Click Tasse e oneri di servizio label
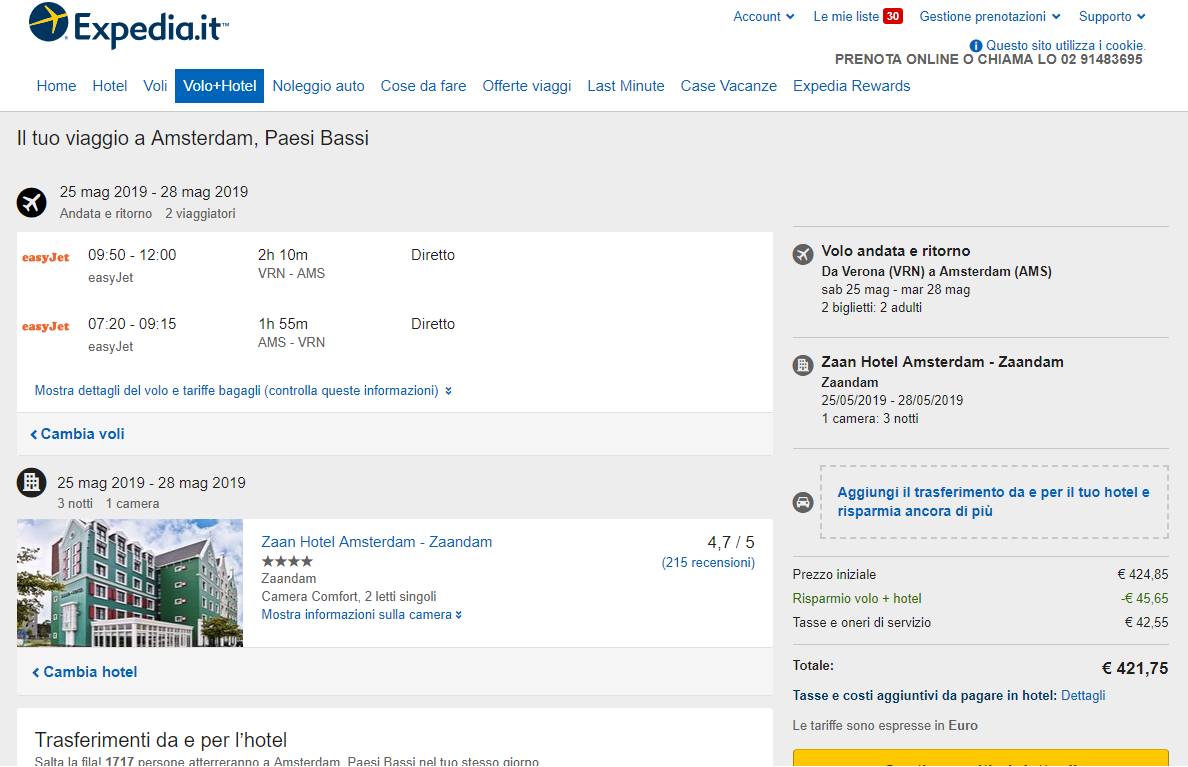Screen dimensions: 1188x767 [x=861, y=623]
